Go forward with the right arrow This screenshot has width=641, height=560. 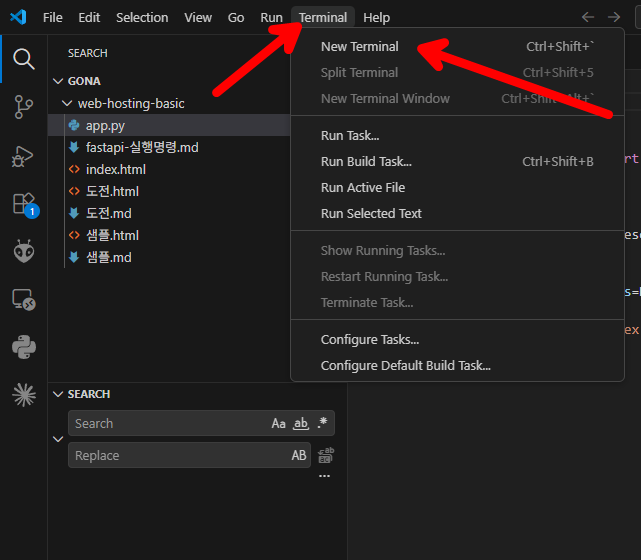click(x=614, y=17)
